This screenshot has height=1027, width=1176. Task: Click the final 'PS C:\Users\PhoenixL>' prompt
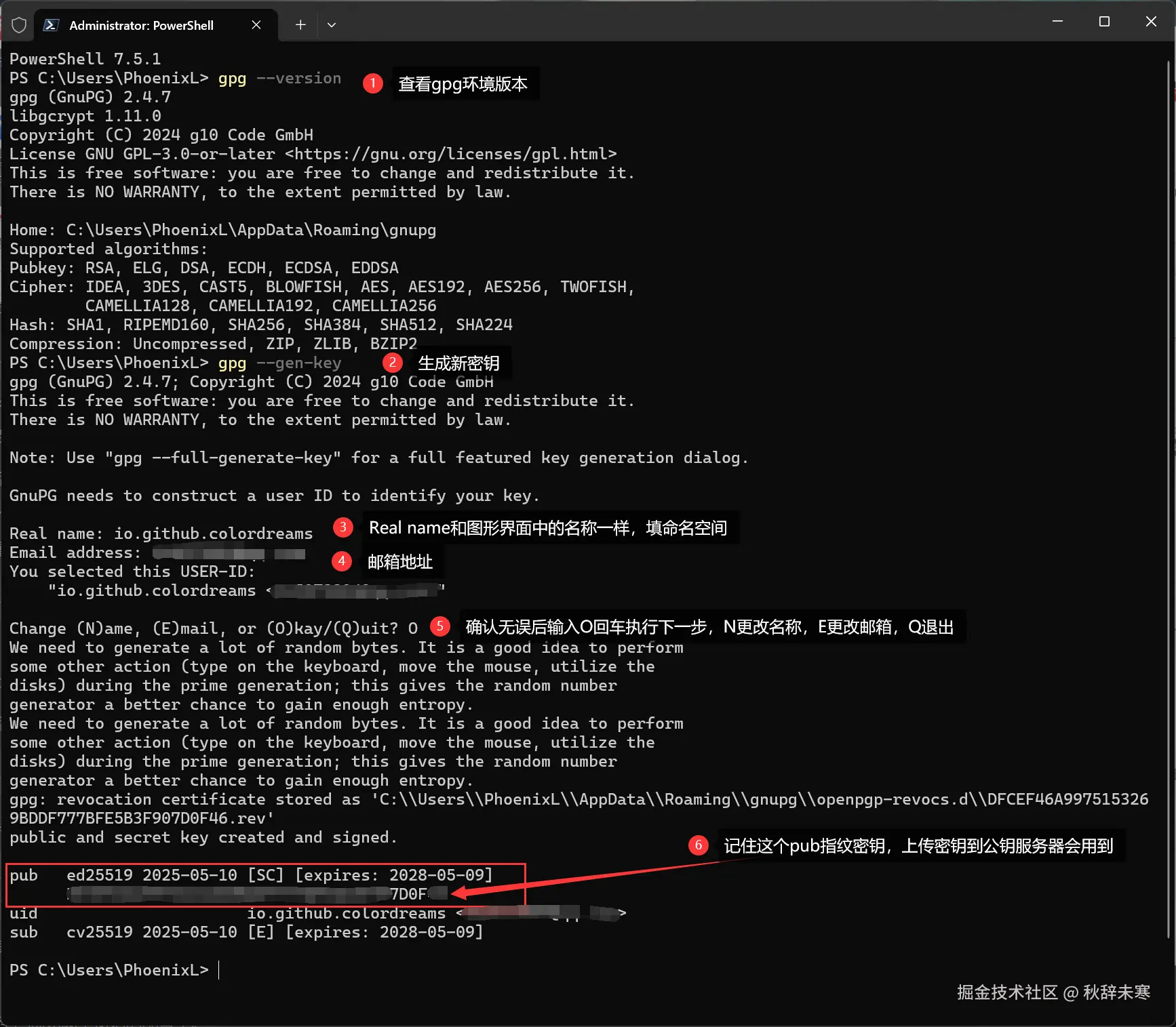click(109, 970)
